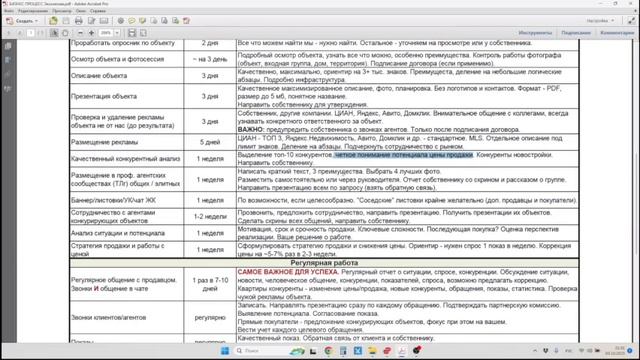The width and height of the screenshot is (640, 360).
Task: Click the Edit text and images icon
Action: pyautogui.click(x=91, y=21)
